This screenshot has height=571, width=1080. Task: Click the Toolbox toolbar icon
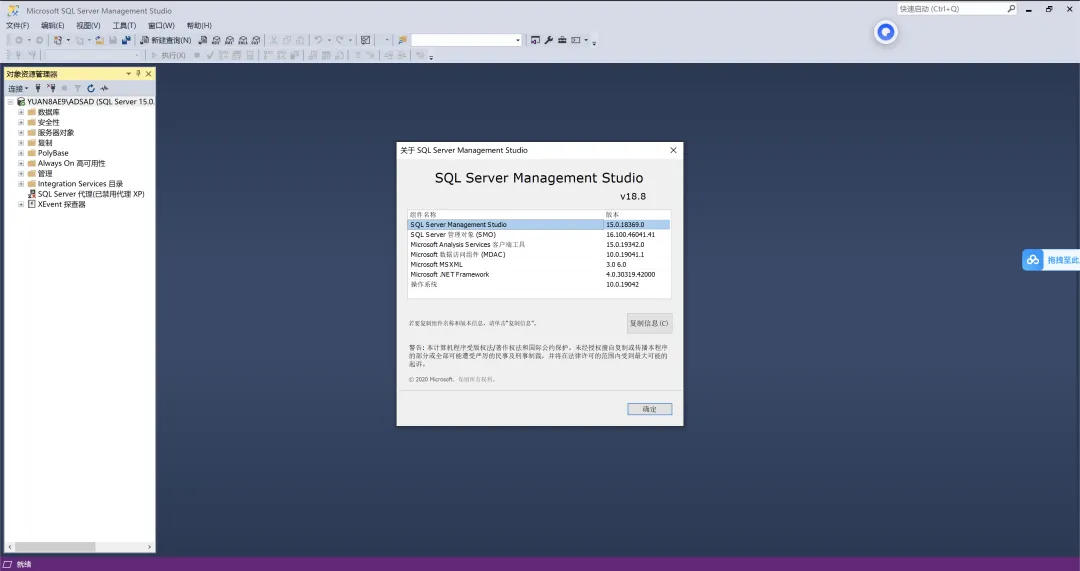pyautogui.click(x=562, y=40)
